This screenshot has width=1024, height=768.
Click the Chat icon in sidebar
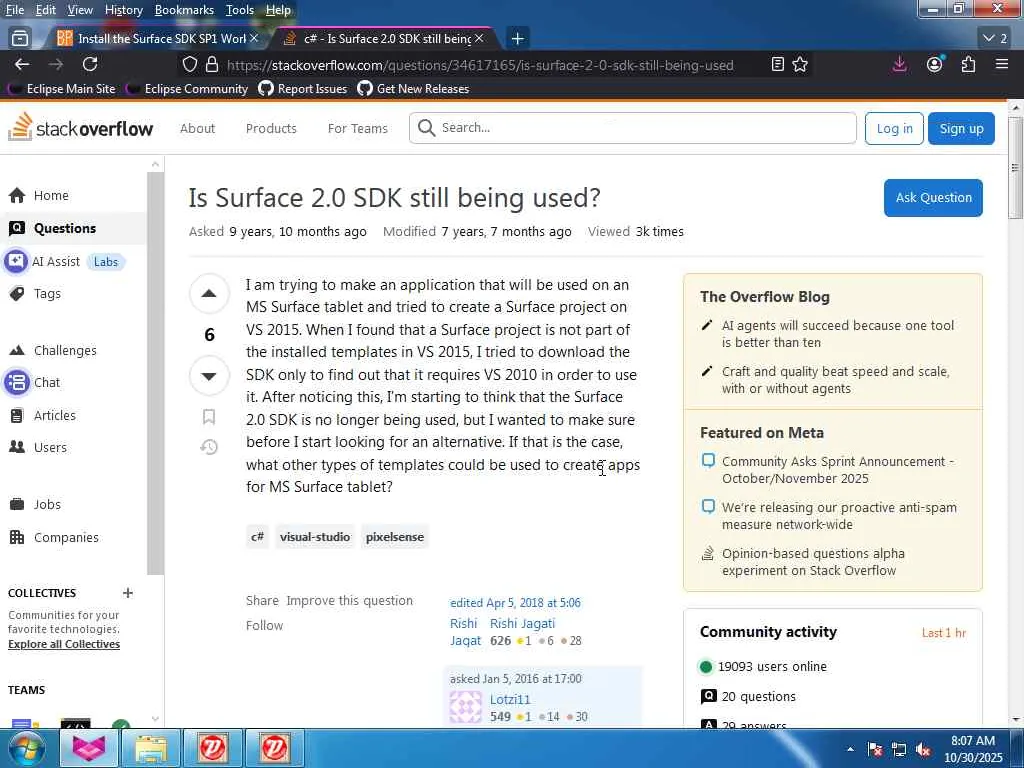click(16, 382)
